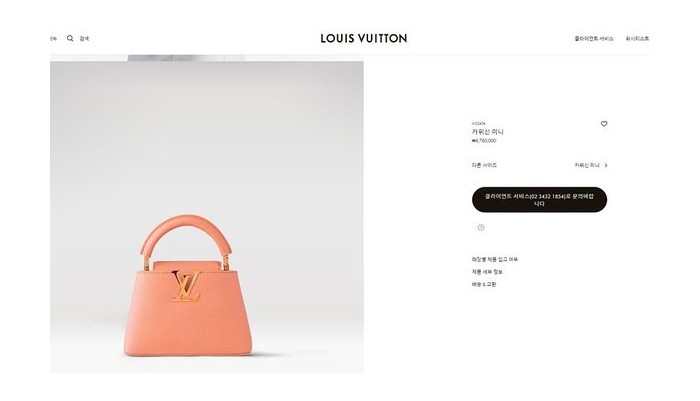700x401 pixels.
Task: Select the 카퓌신 미니 size option text
Action: [587, 165]
